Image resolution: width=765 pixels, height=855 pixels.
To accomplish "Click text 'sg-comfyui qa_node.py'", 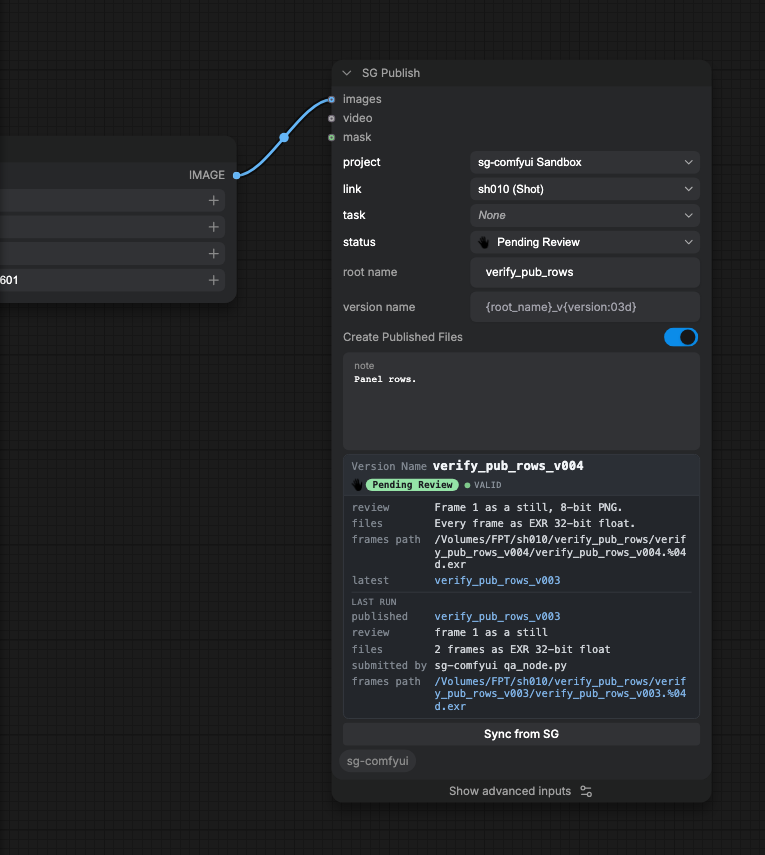I will (501, 666).
